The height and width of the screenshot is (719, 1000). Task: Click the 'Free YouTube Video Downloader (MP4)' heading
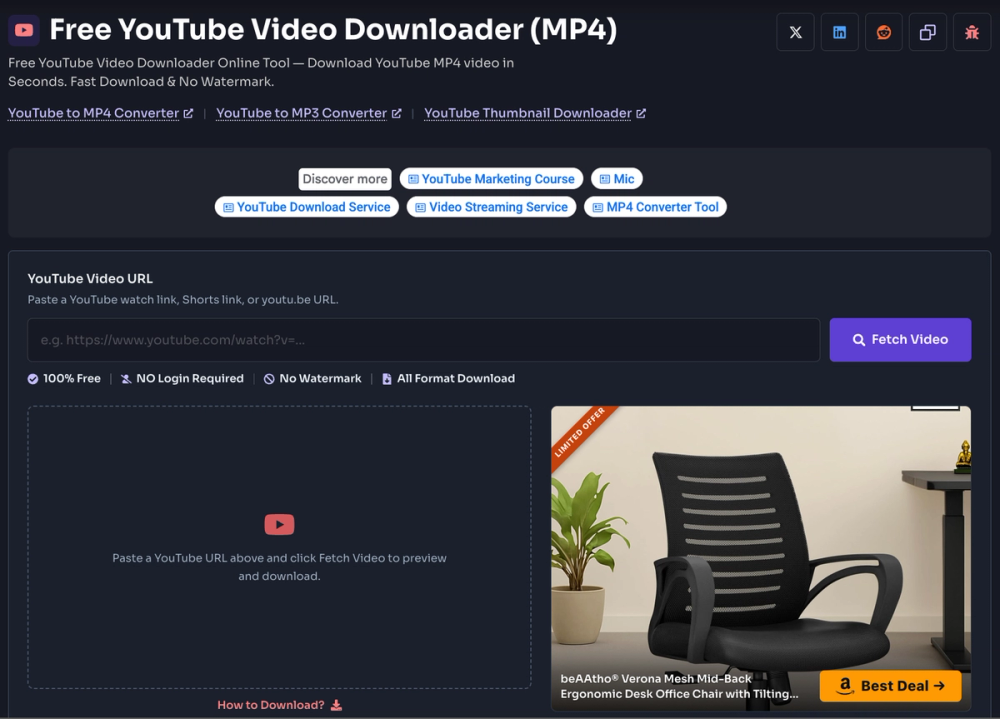[x=333, y=29]
